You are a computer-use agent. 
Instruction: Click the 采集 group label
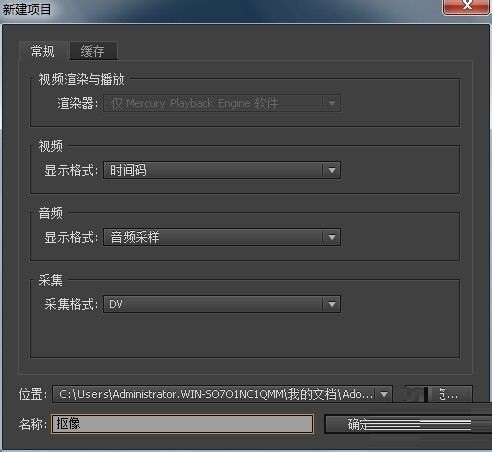[50, 280]
